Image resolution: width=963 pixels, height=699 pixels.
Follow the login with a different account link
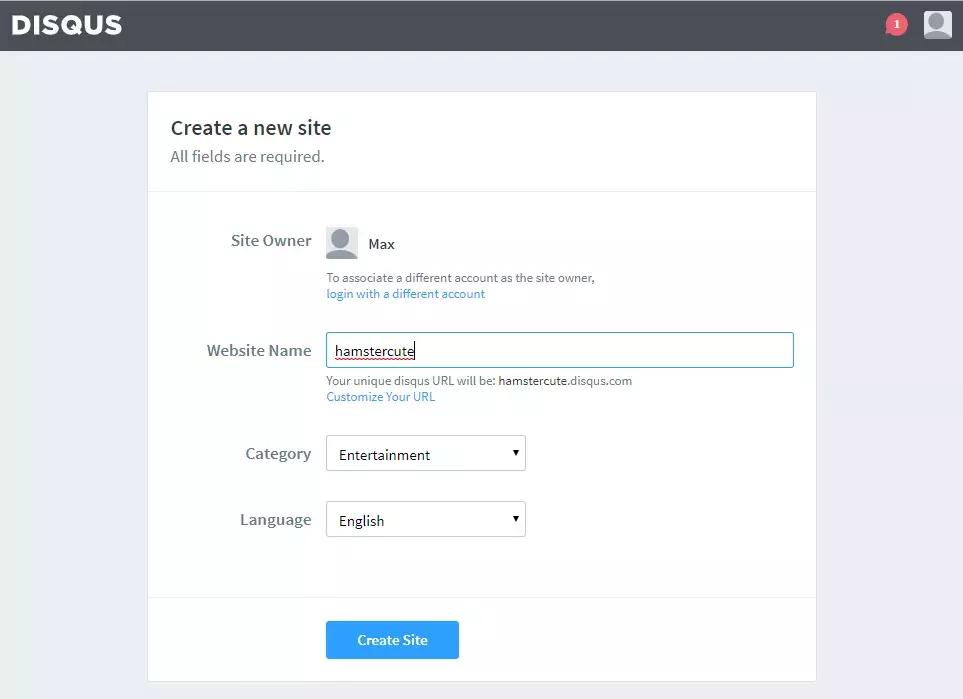[405, 294]
